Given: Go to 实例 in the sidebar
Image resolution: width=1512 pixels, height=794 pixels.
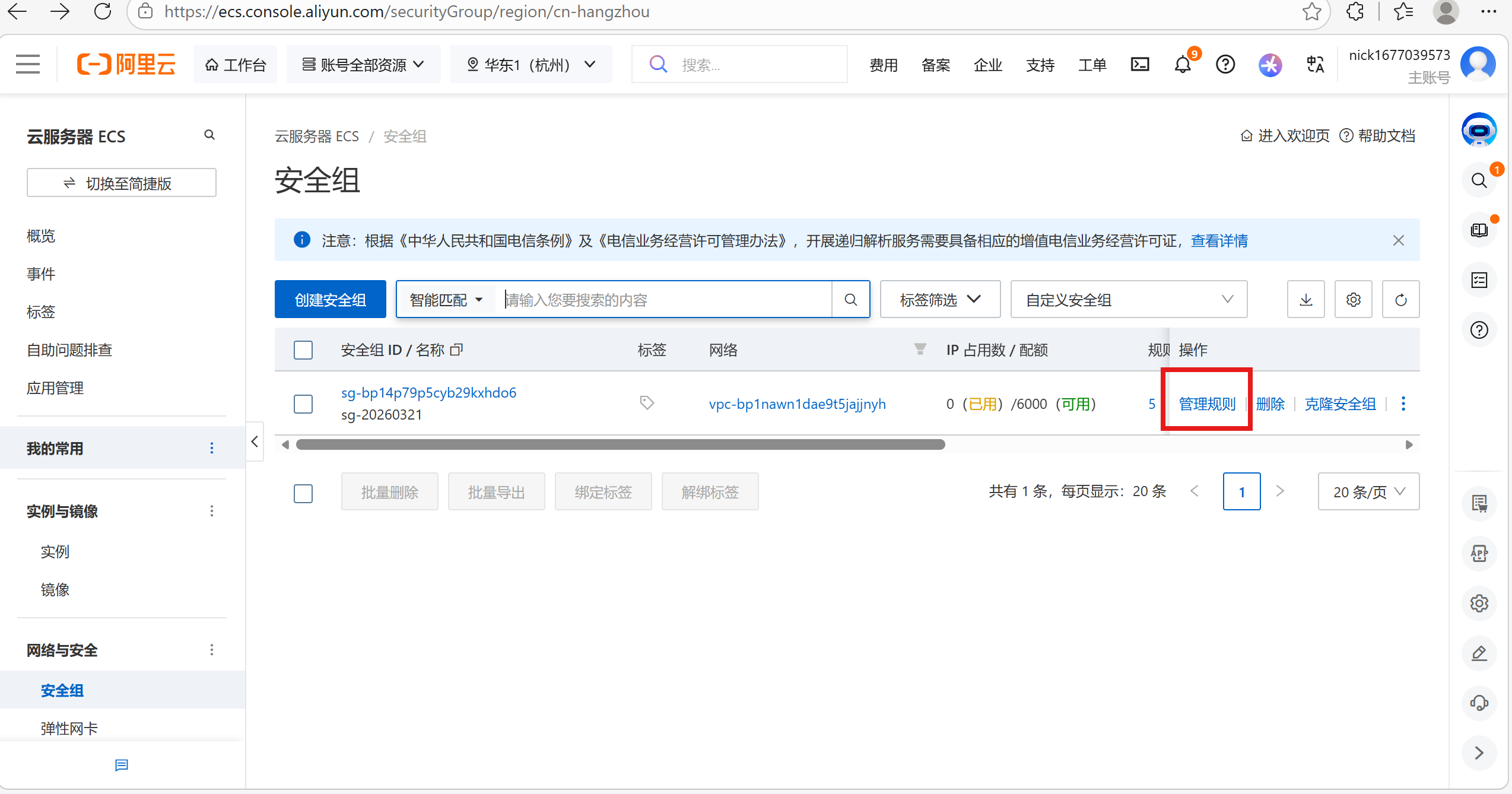Looking at the screenshot, I should tap(55, 551).
